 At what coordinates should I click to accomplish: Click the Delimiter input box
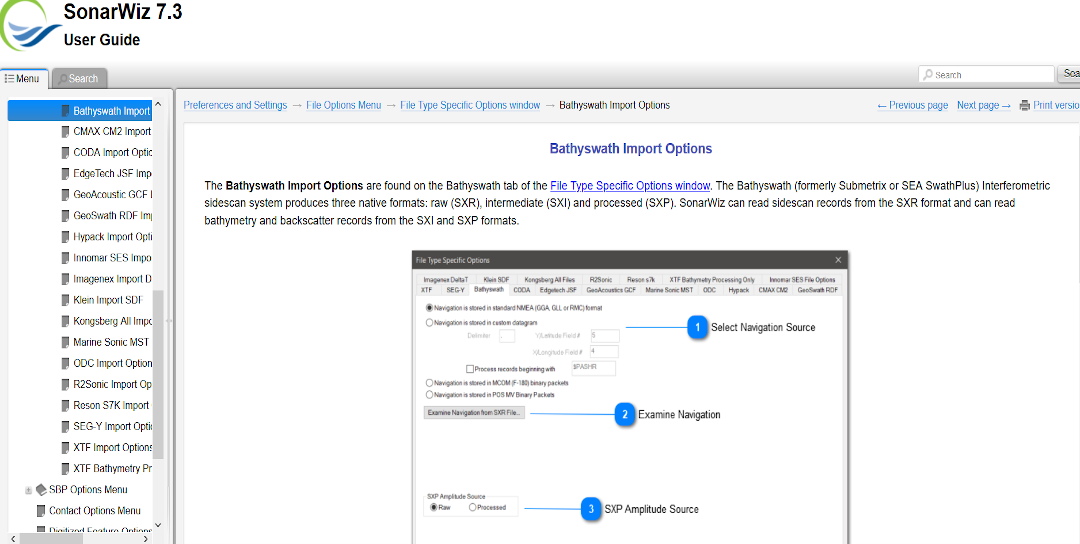pos(507,335)
